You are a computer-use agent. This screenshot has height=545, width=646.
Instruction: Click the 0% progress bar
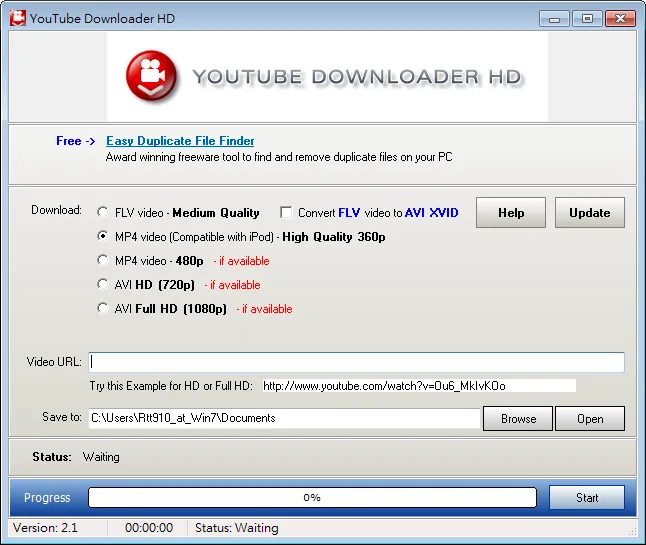(312, 498)
